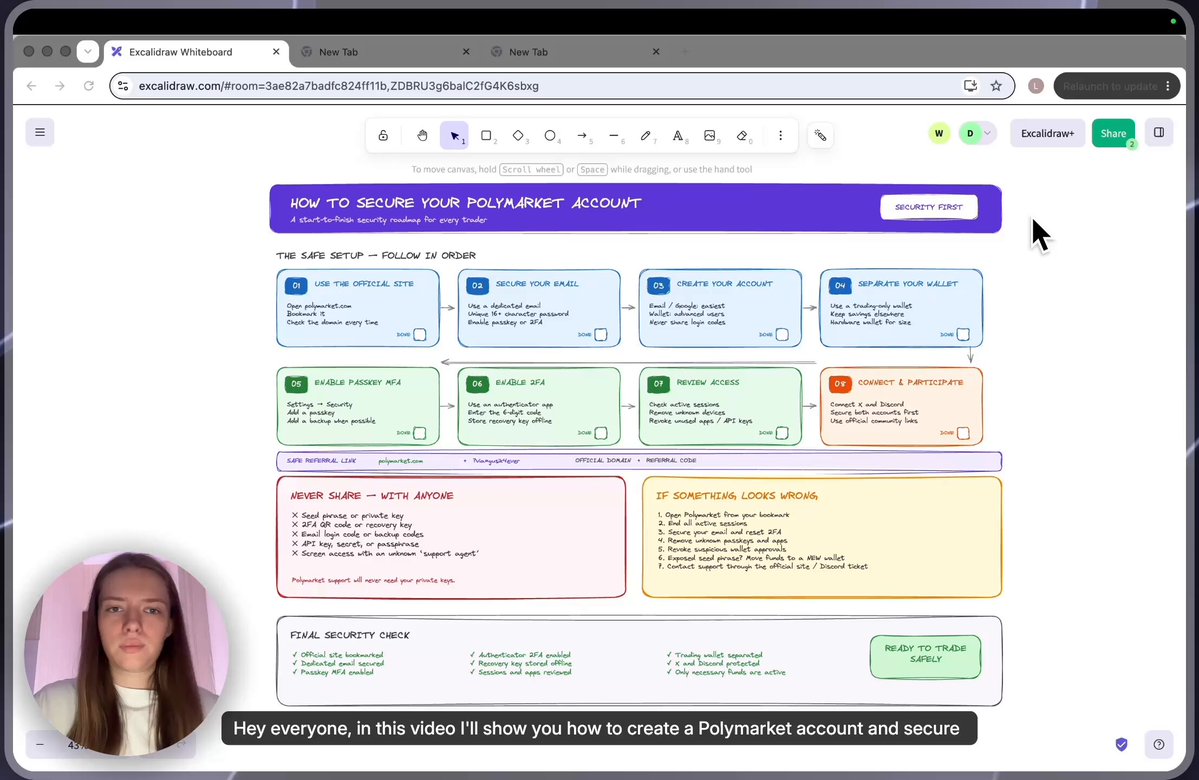Switch to the Excalidraw Whiteboard tab
Viewport: 1199px width, 780px height.
(197, 52)
